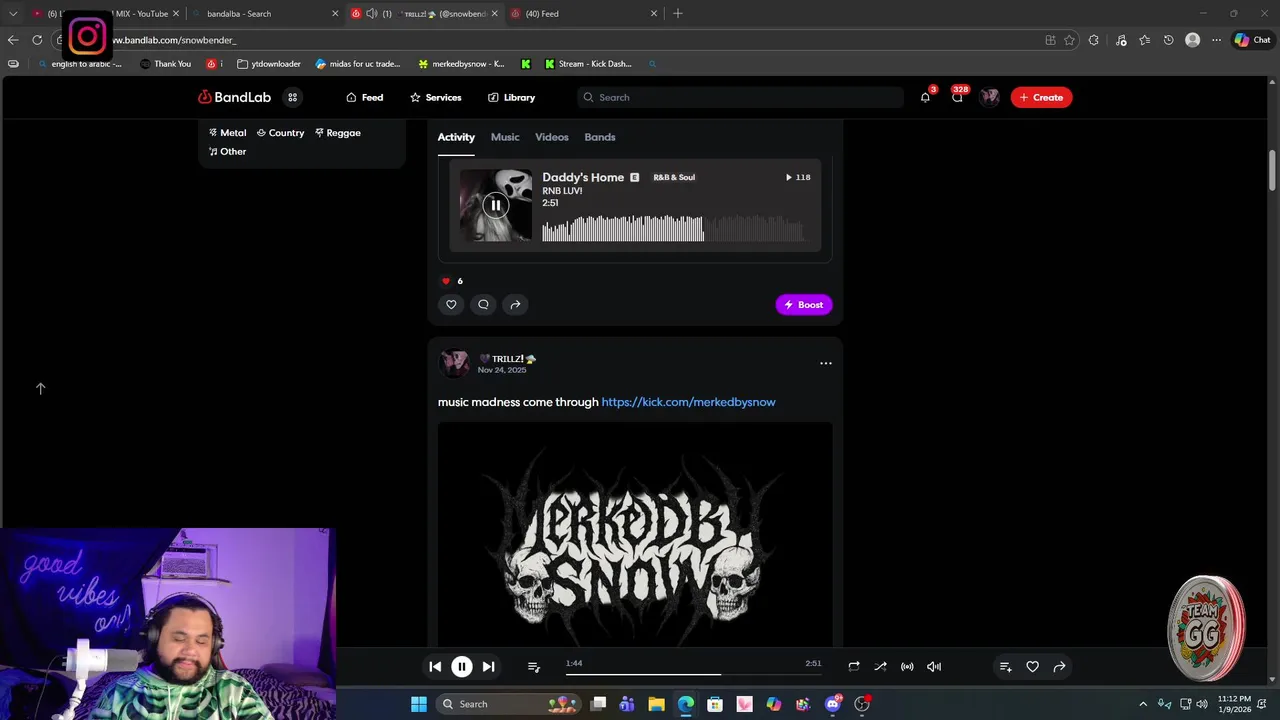Click the BandLab logo
Screen dimensions: 1280x720
(x=234, y=97)
